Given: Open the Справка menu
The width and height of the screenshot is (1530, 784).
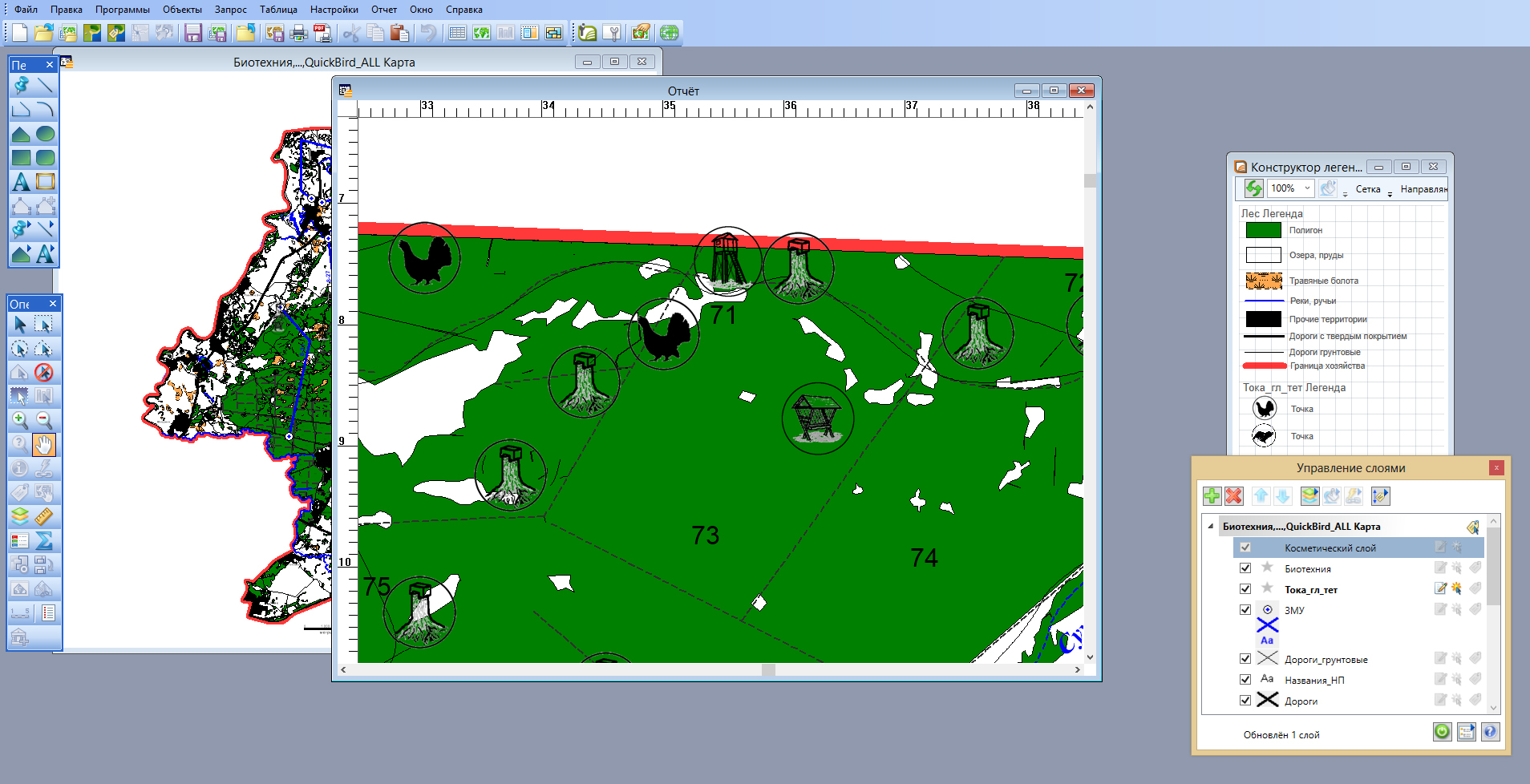Looking at the screenshot, I should [x=464, y=10].
